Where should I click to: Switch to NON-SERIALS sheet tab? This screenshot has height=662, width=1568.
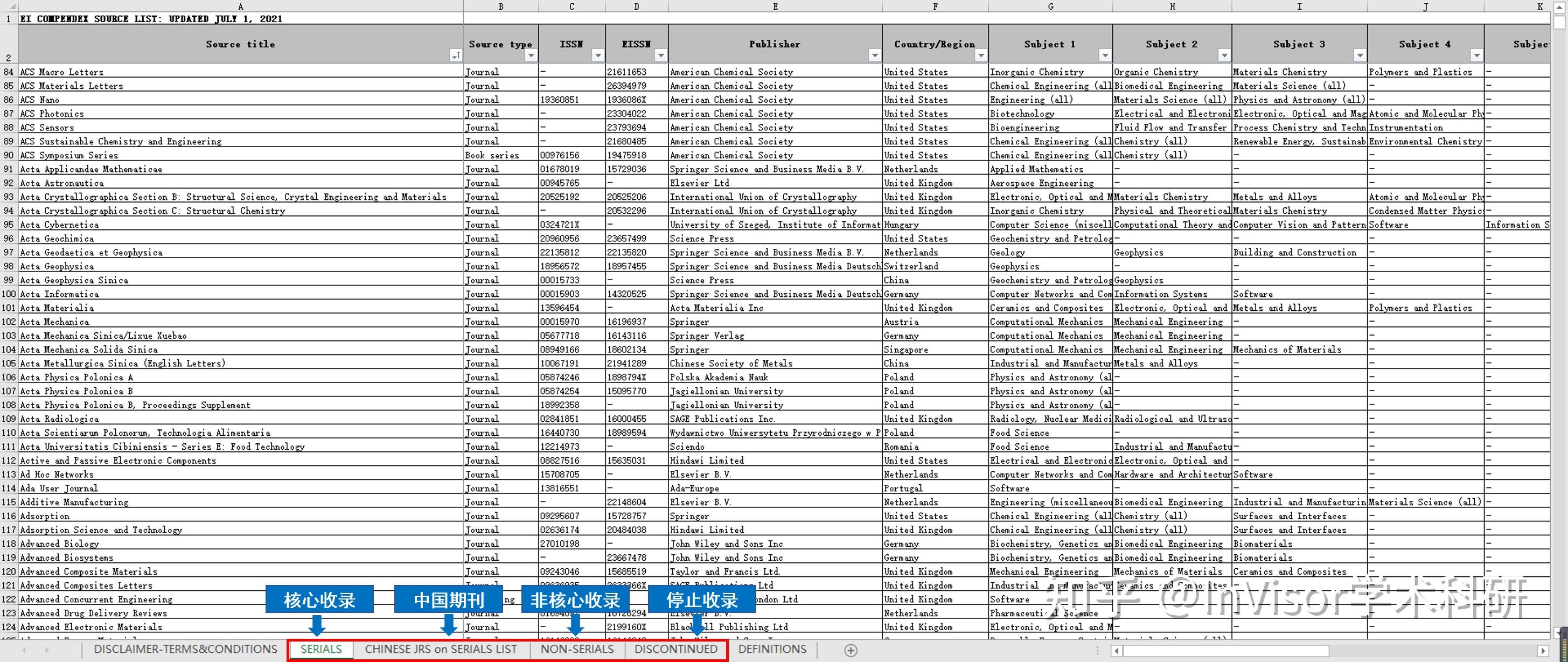tap(577, 649)
